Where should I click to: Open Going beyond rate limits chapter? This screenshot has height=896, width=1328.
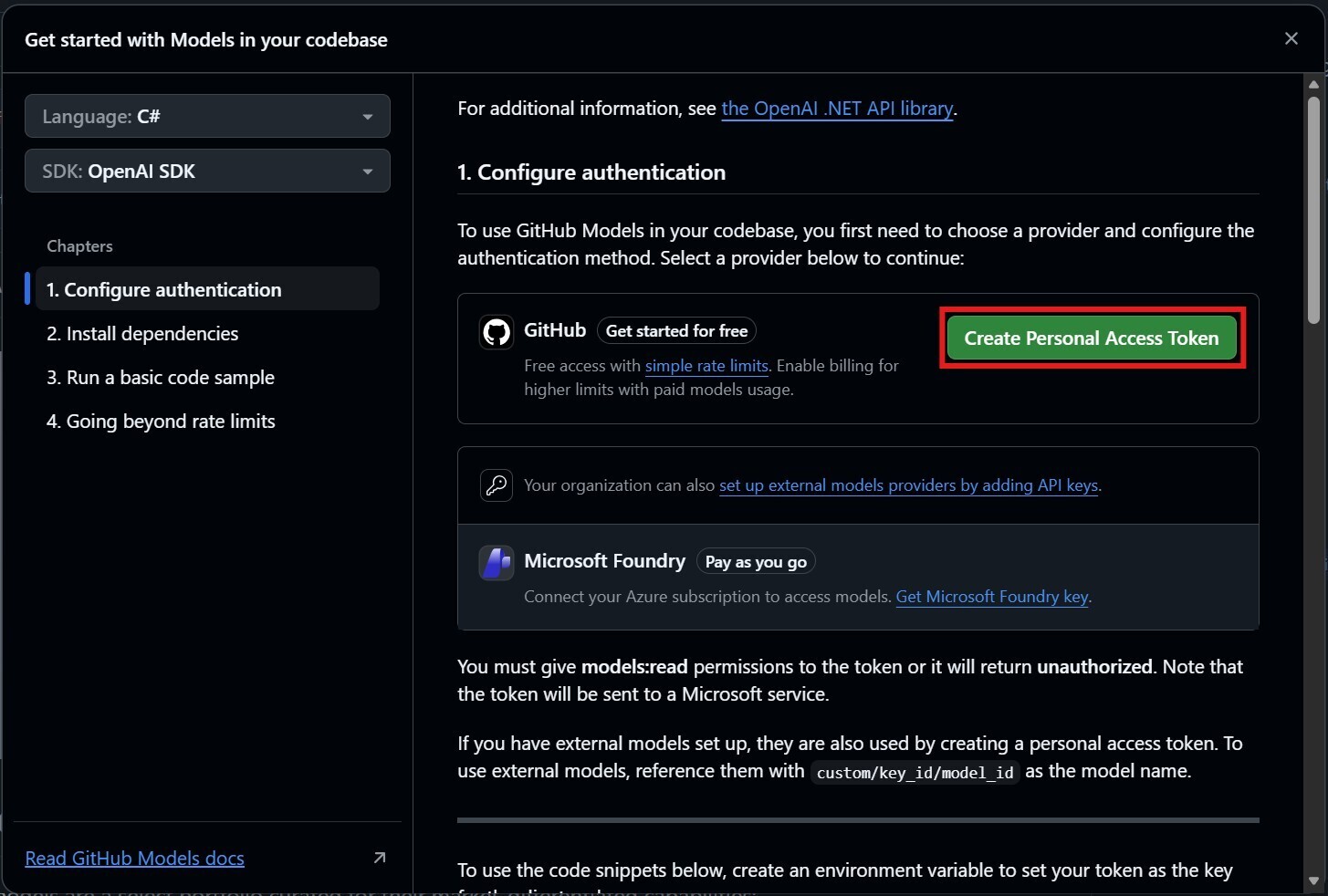coord(161,422)
